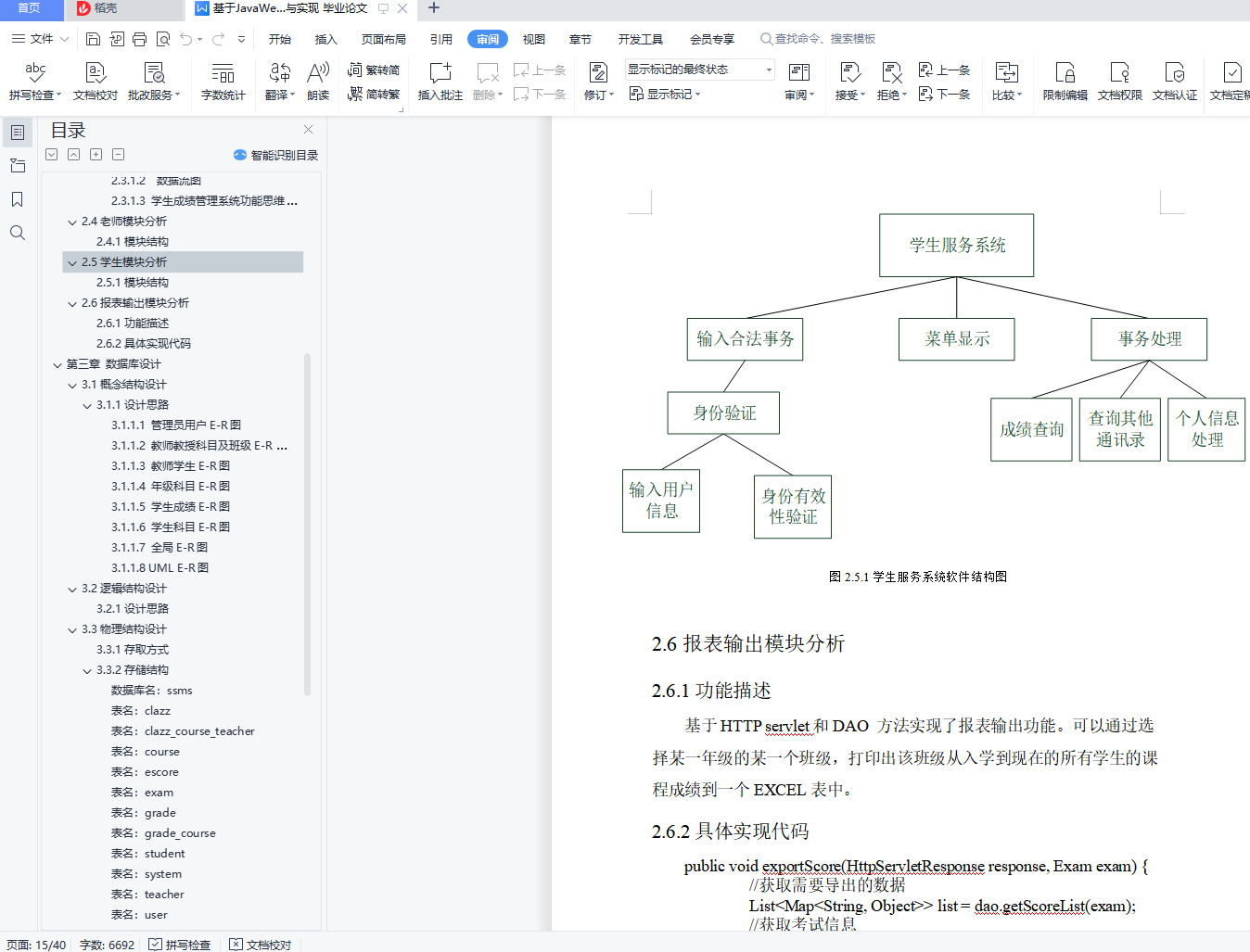Collapse 第三章 数据库设计 node
Screen dimensions: 1250x952
pos(57,364)
